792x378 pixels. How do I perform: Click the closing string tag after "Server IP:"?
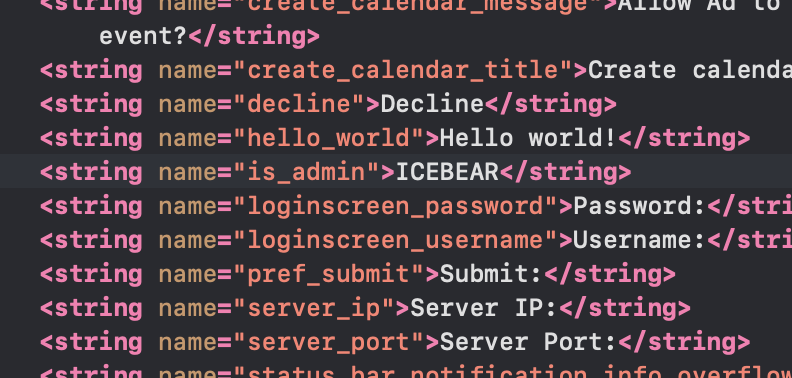pos(625,308)
